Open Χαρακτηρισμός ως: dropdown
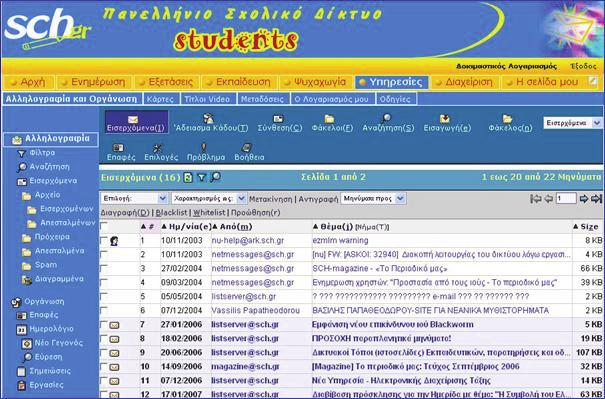This screenshot has height=399, width=605. (208, 198)
